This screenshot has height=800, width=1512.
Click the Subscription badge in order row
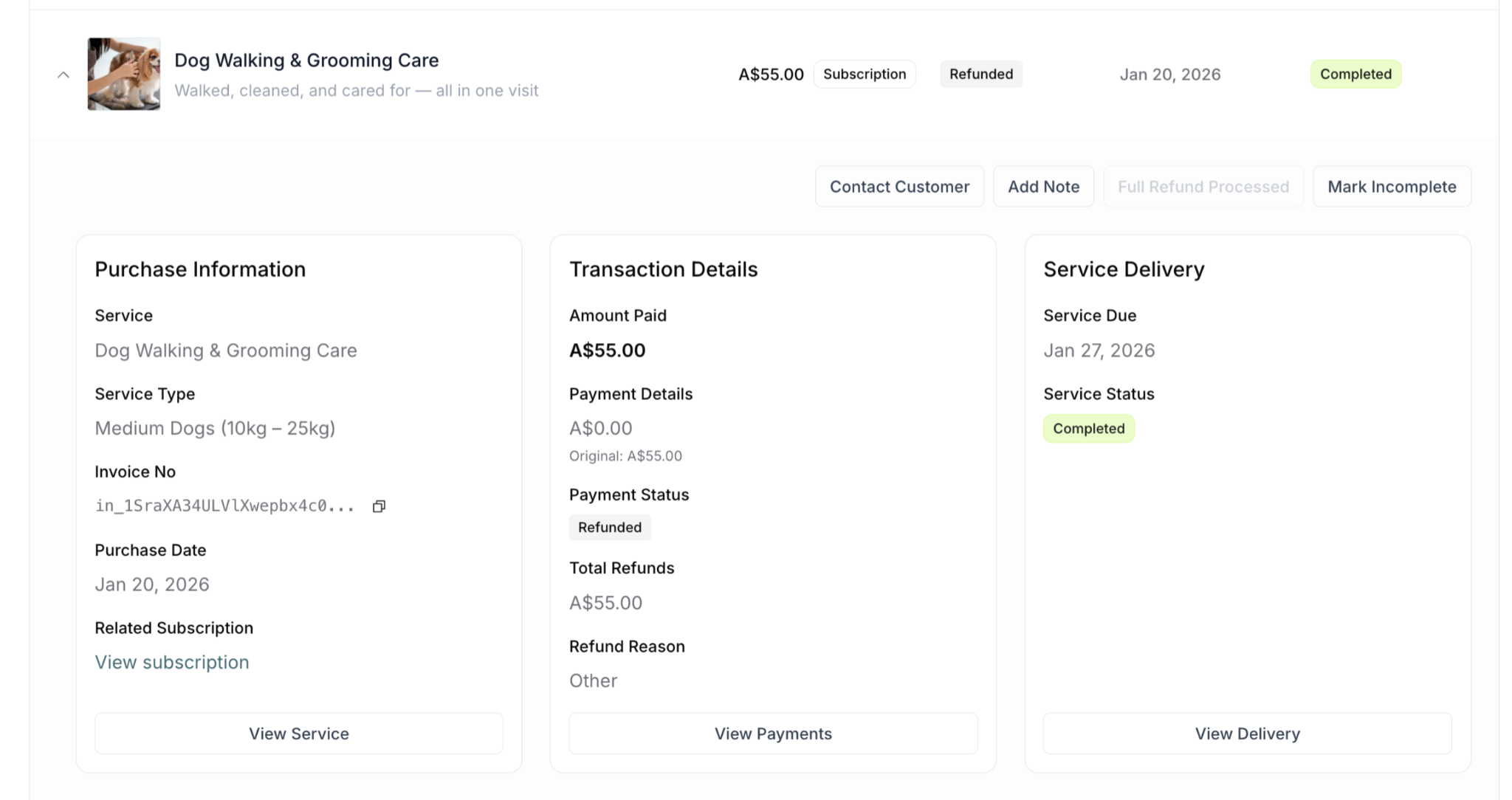tap(864, 75)
